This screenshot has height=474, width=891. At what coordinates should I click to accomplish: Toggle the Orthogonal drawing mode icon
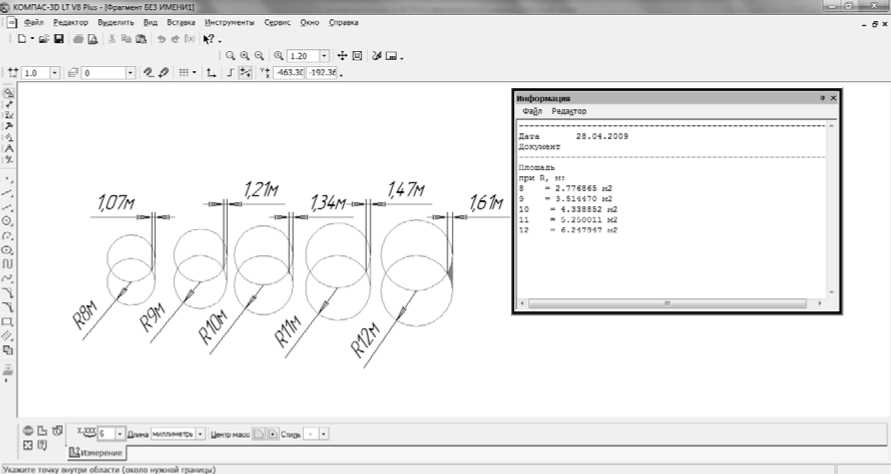(x=230, y=73)
